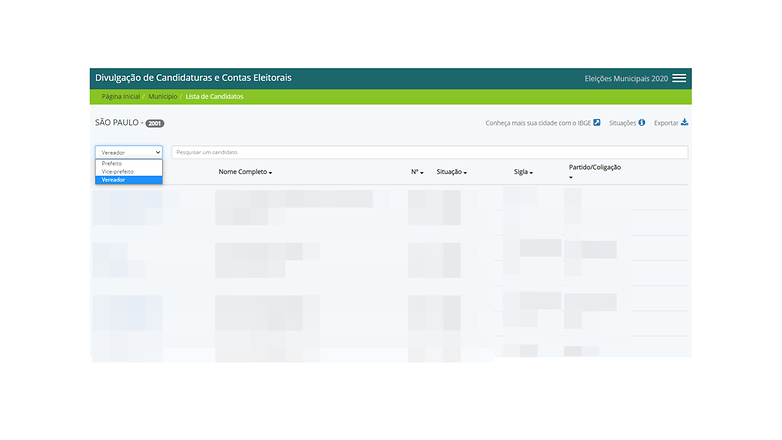Select Vice-prefeito in the dropdown list
The width and height of the screenshot is (782, 440).
[x=129, y=172]
